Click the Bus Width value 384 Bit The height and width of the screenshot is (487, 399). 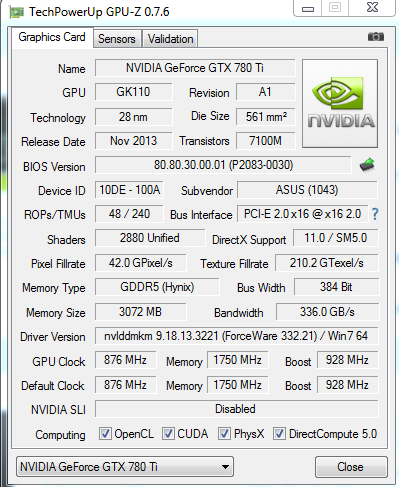pos(336,287)
